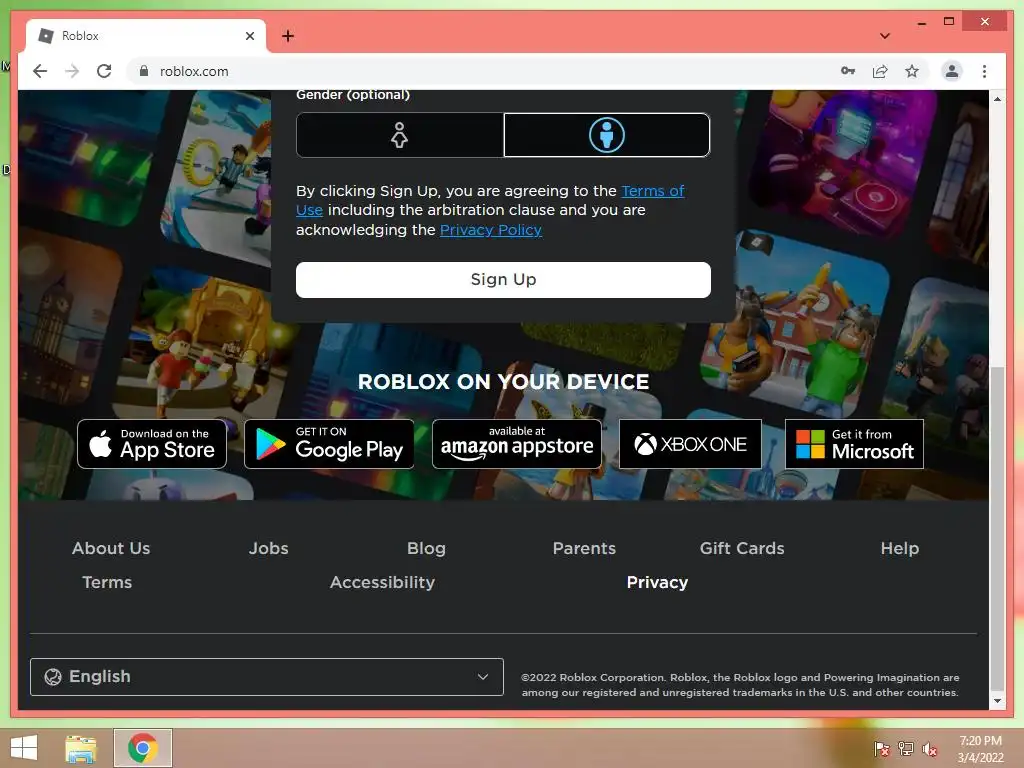Open a new browser tab
The height and width of the screenshot is (768, 1024).
288,36
